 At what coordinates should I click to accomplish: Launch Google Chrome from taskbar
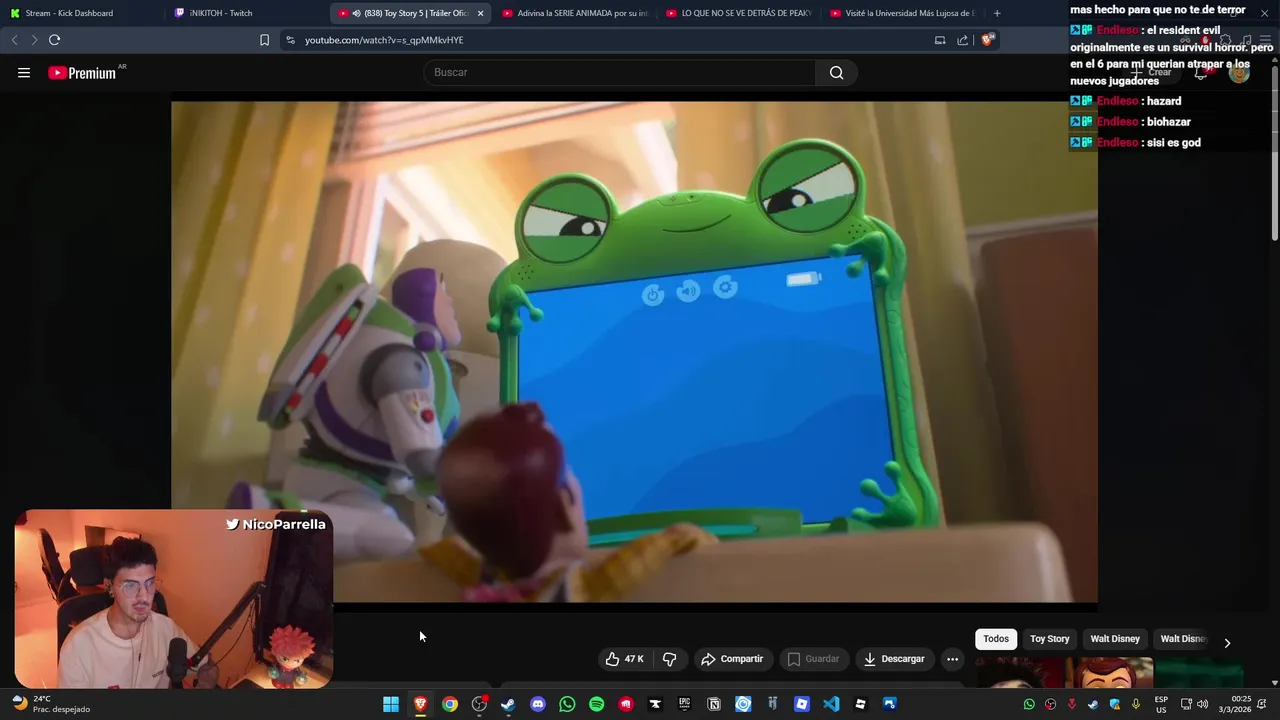pyautogui.click(x=450, y=704)
